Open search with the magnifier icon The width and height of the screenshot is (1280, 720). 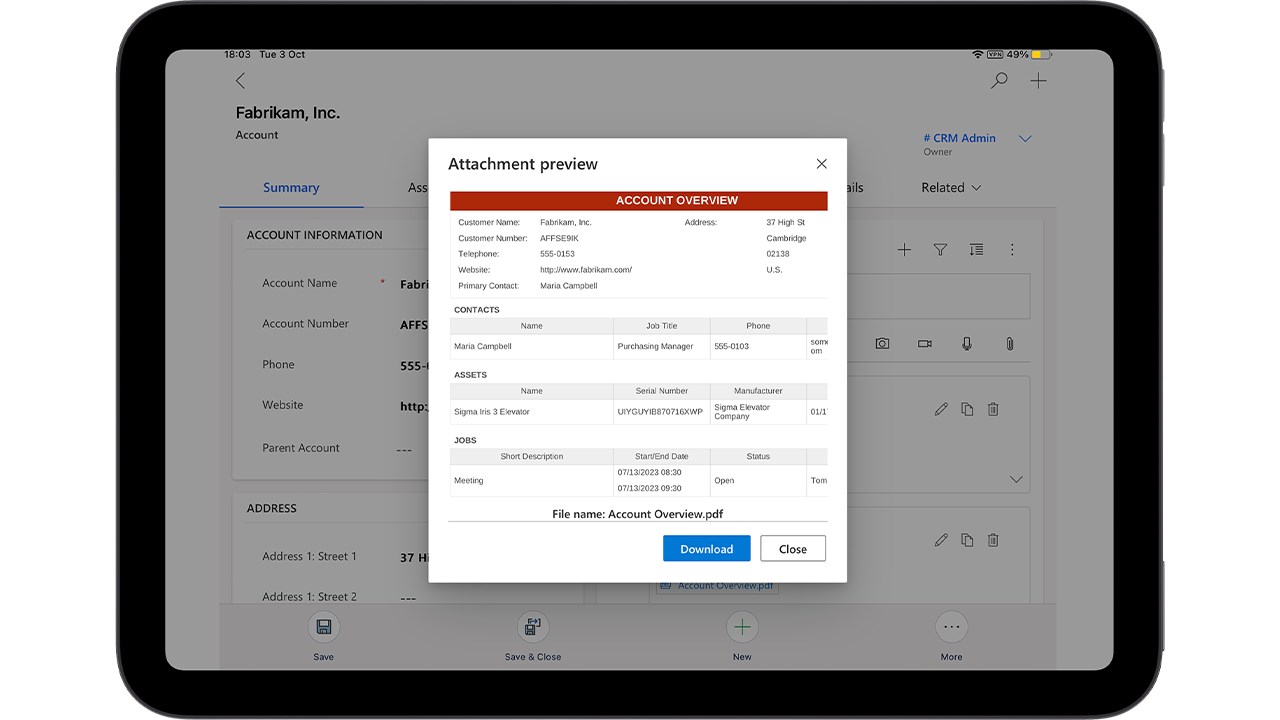pyautogui.click(x=998, y=81)
